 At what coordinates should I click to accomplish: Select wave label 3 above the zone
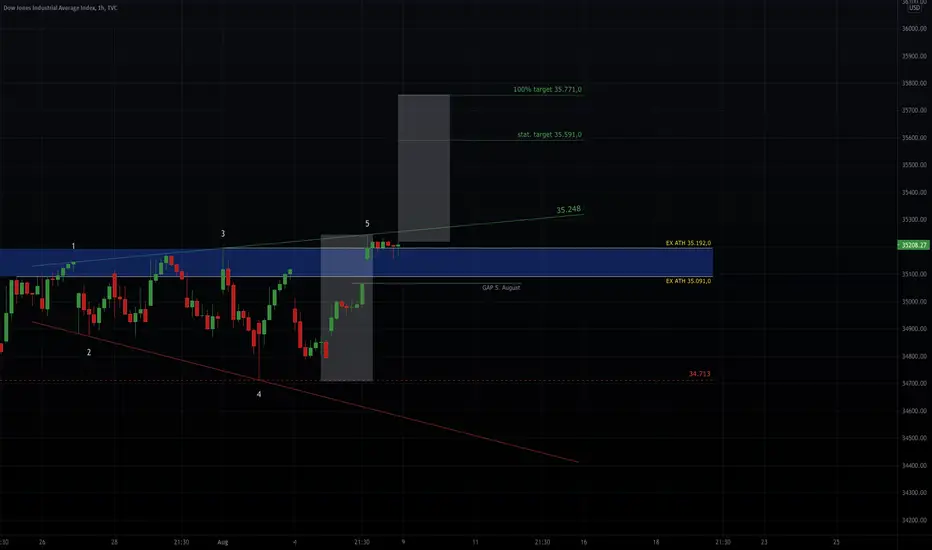click(223, 234)
